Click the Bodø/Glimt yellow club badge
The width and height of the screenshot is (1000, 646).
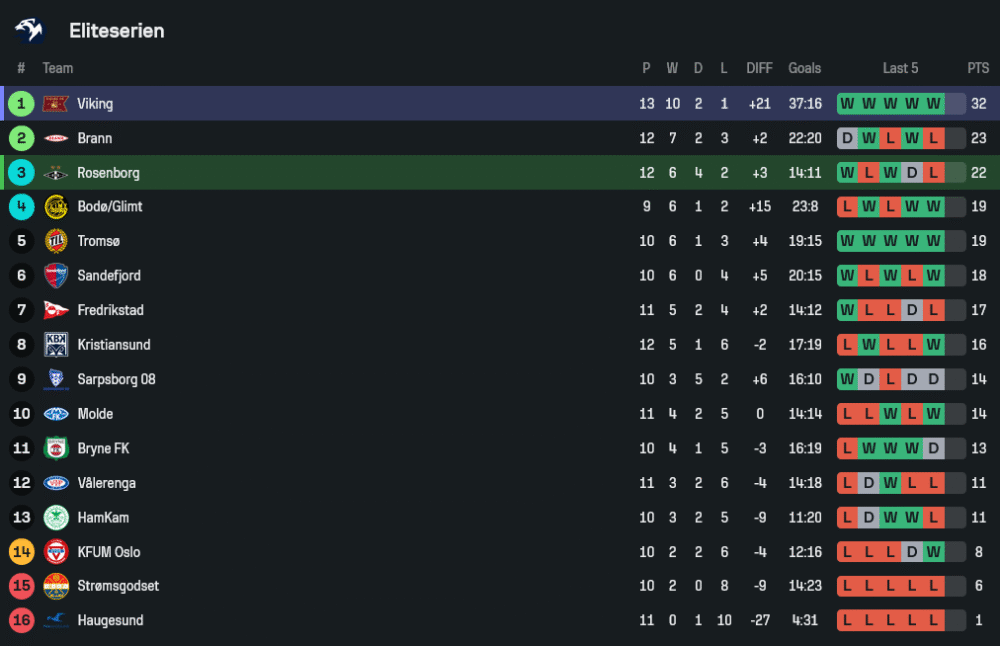click(55, 207)
